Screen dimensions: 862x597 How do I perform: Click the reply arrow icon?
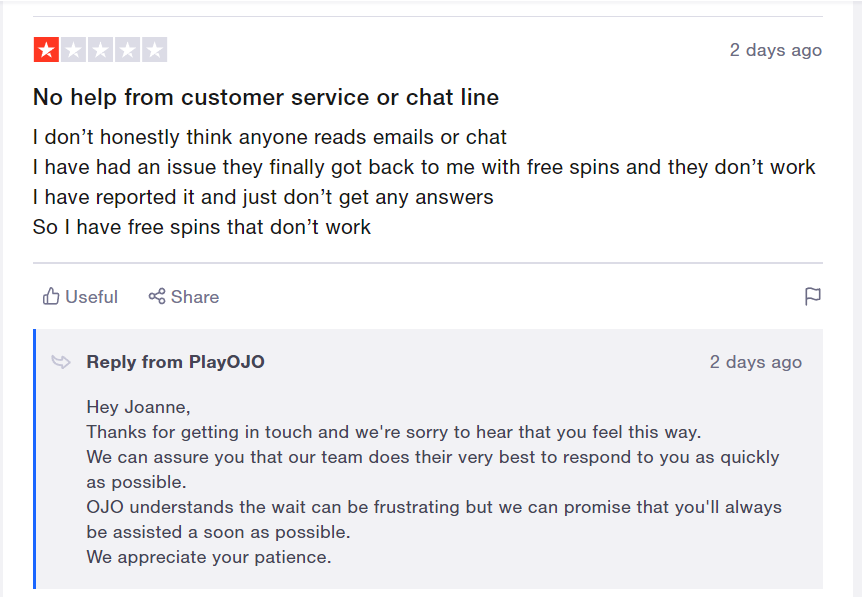point(62,362)
